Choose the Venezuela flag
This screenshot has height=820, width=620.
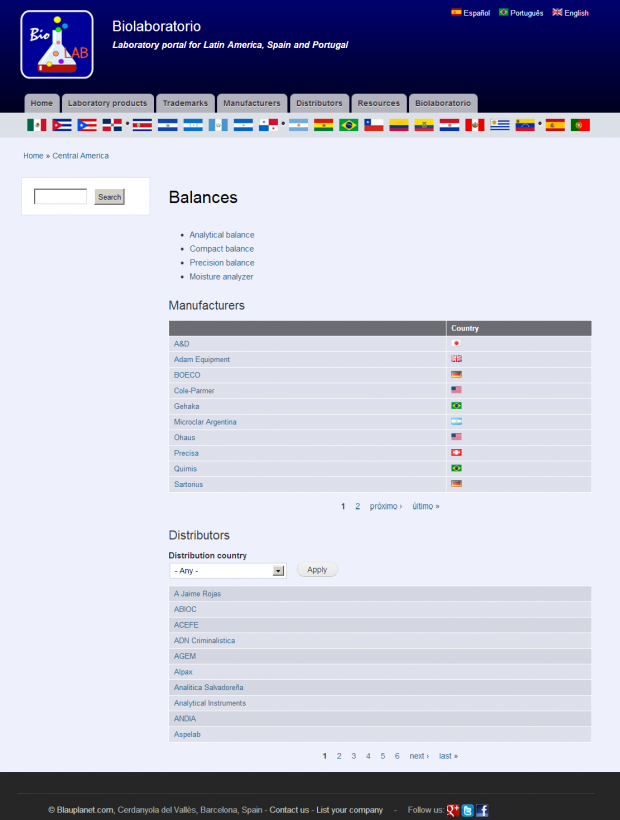pos(525,125)
